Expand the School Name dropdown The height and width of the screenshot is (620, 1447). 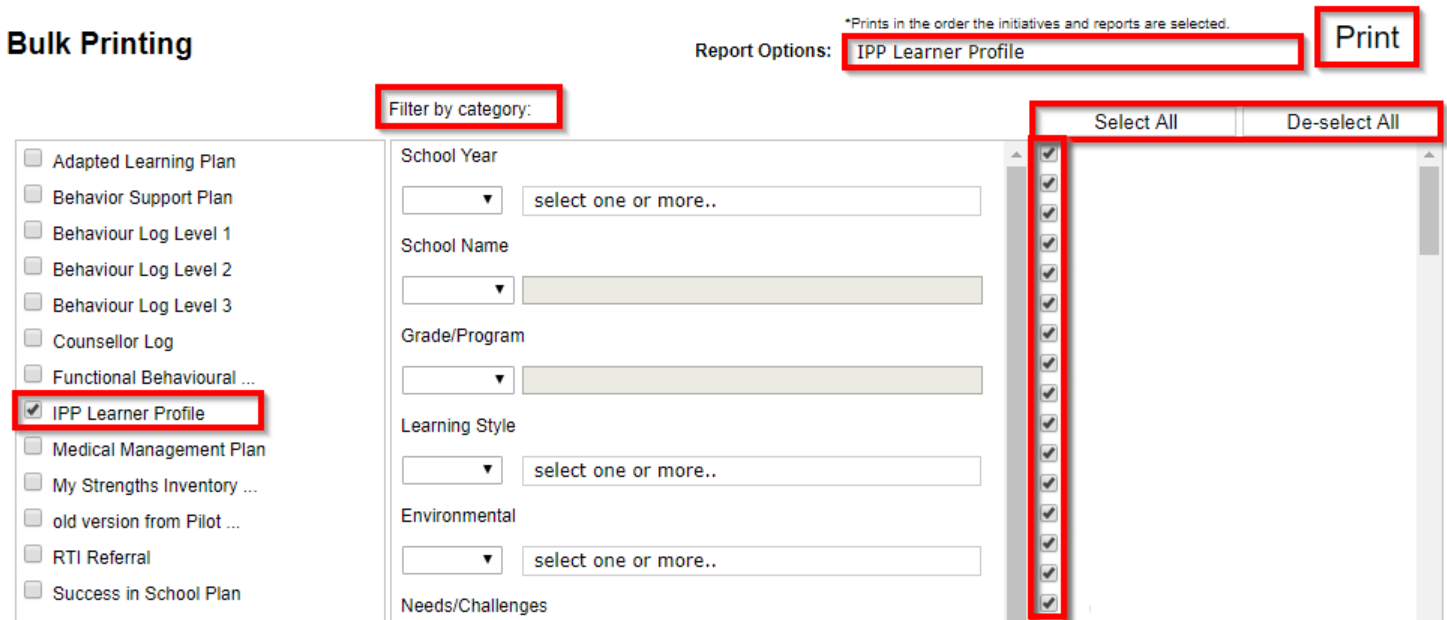458,290
